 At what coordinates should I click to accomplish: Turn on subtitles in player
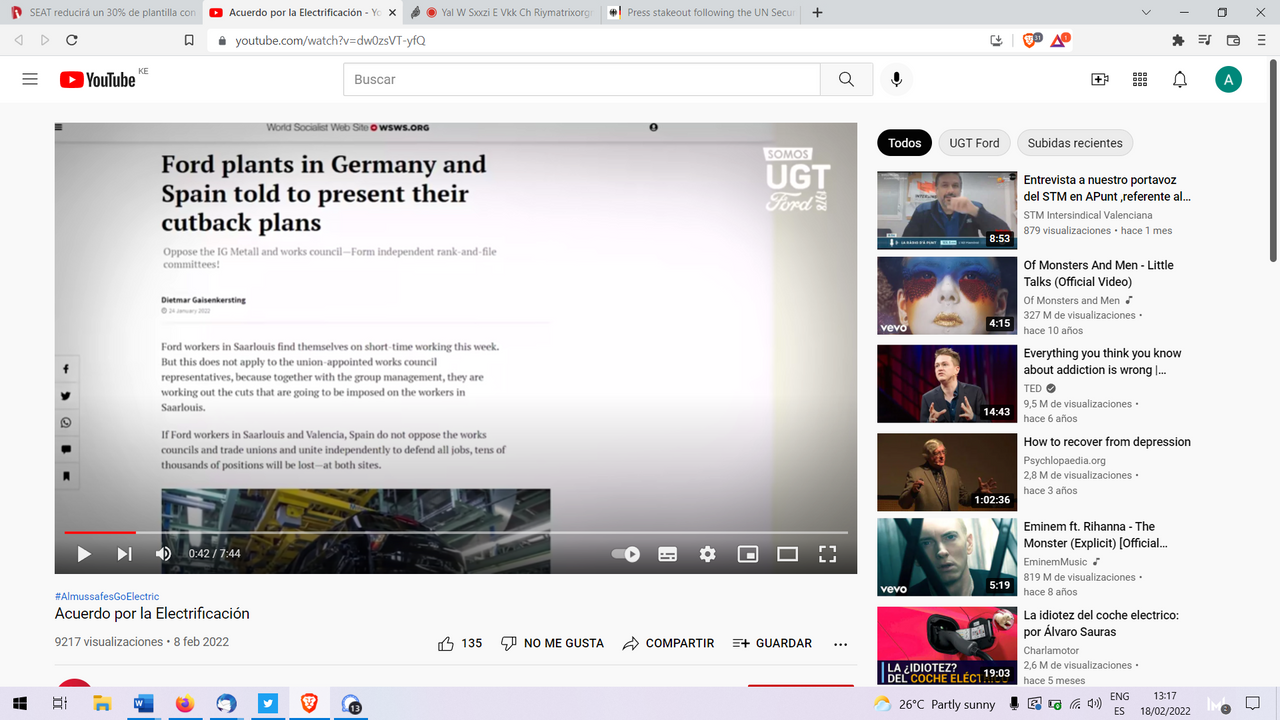[x=668, y=554]
